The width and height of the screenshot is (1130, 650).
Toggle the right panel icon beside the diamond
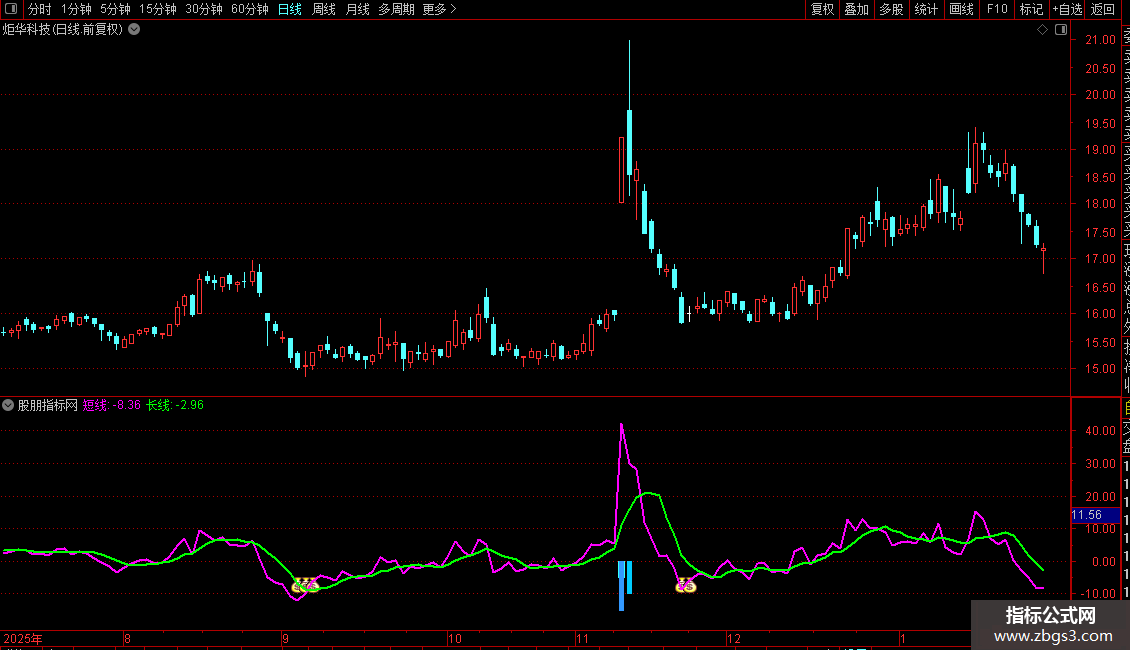1061,30
